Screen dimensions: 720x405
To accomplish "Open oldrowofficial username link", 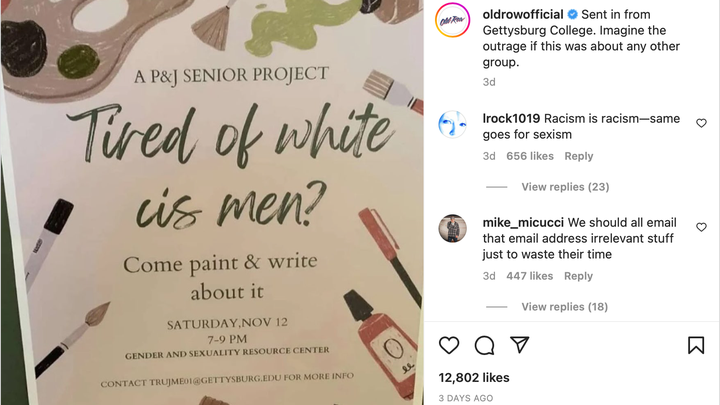I will point(523,15).
